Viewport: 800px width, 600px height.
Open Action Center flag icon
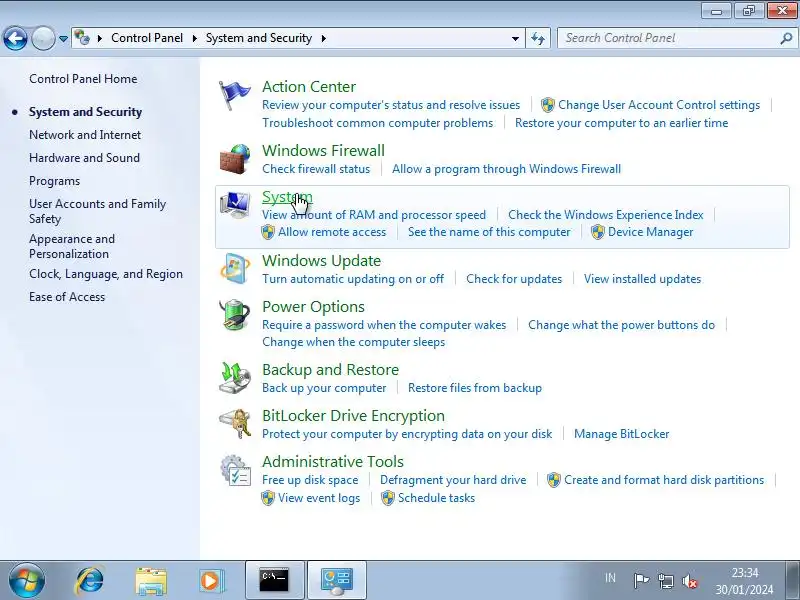(x=234, y=95)
